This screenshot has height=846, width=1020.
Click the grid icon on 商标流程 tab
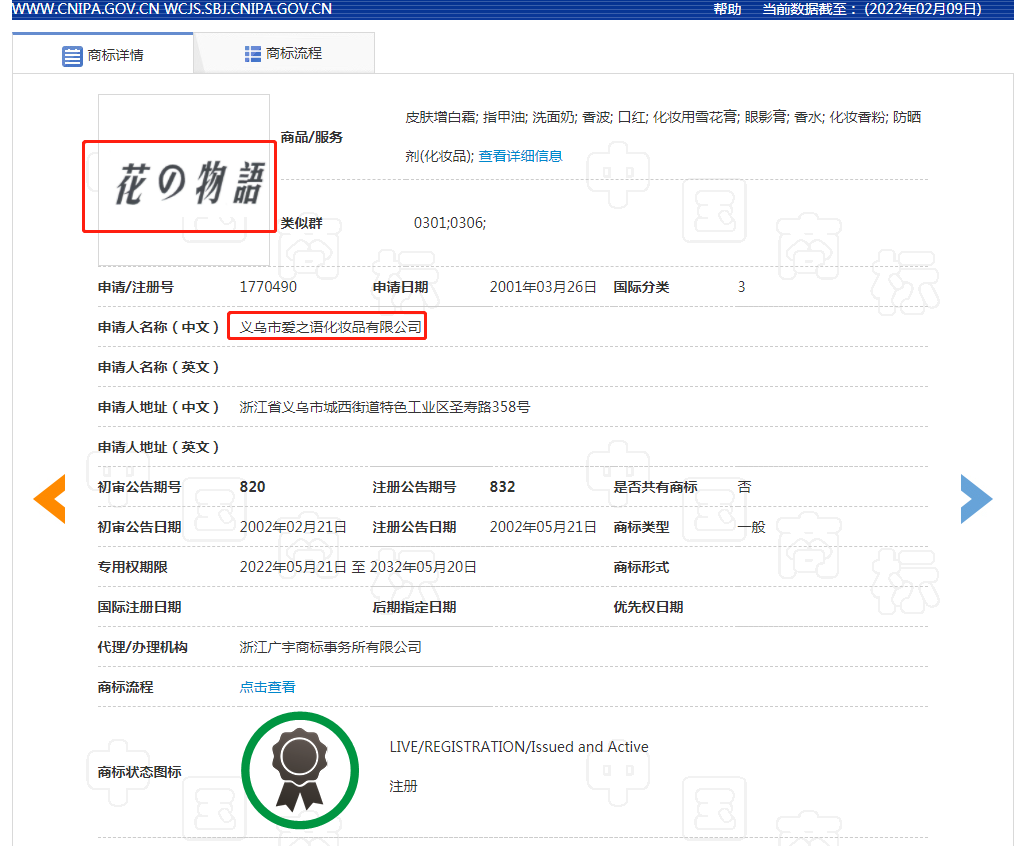pyautogui.click(x=253, y=54)
